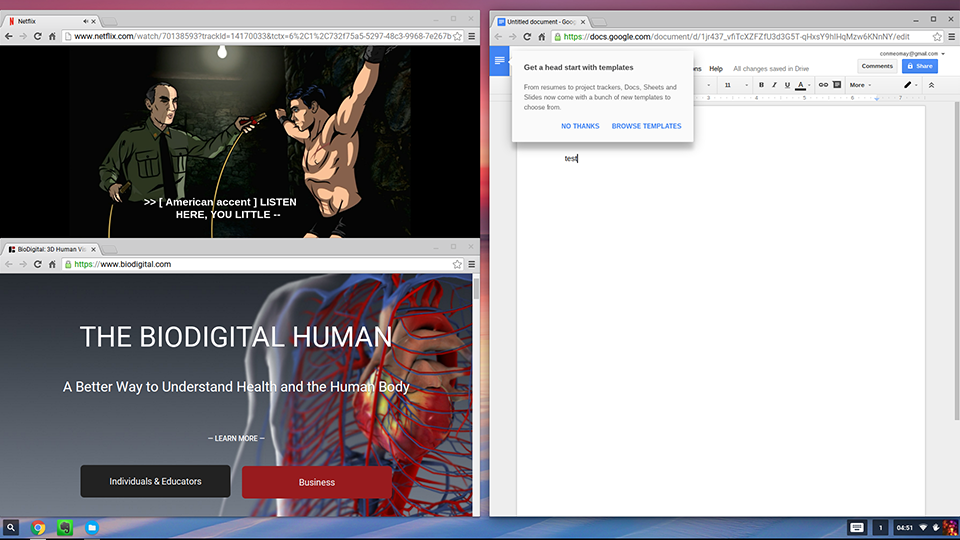Select the Untitled document tab
Screen dimensions: 960x540
pos(541,21)
